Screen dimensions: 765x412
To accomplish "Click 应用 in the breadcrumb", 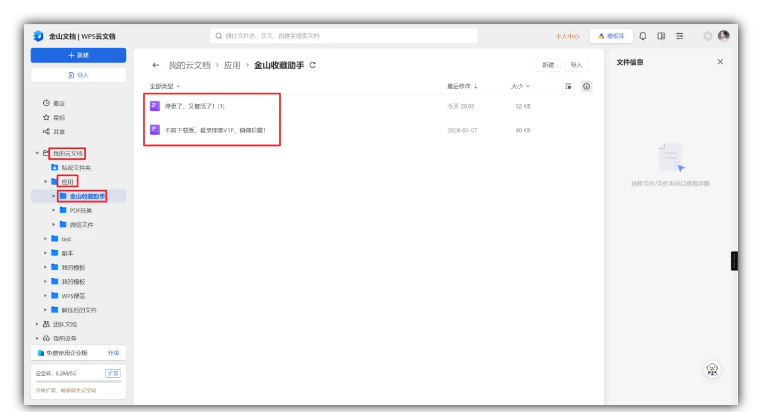I will pyautogui.click(x=232, y=65).
